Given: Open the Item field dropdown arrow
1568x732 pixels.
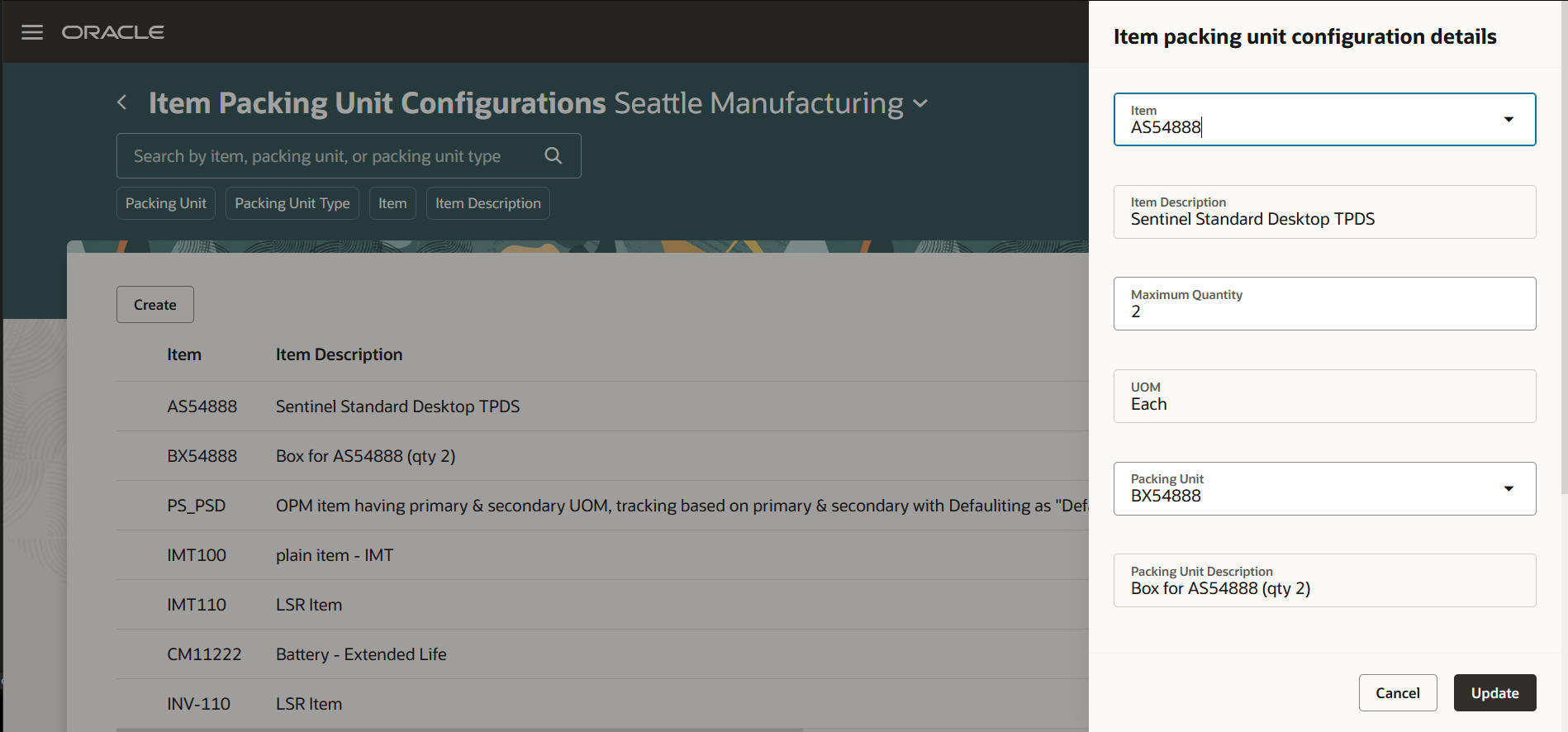Looking at the screenshot, I should tap(1508, 120).
